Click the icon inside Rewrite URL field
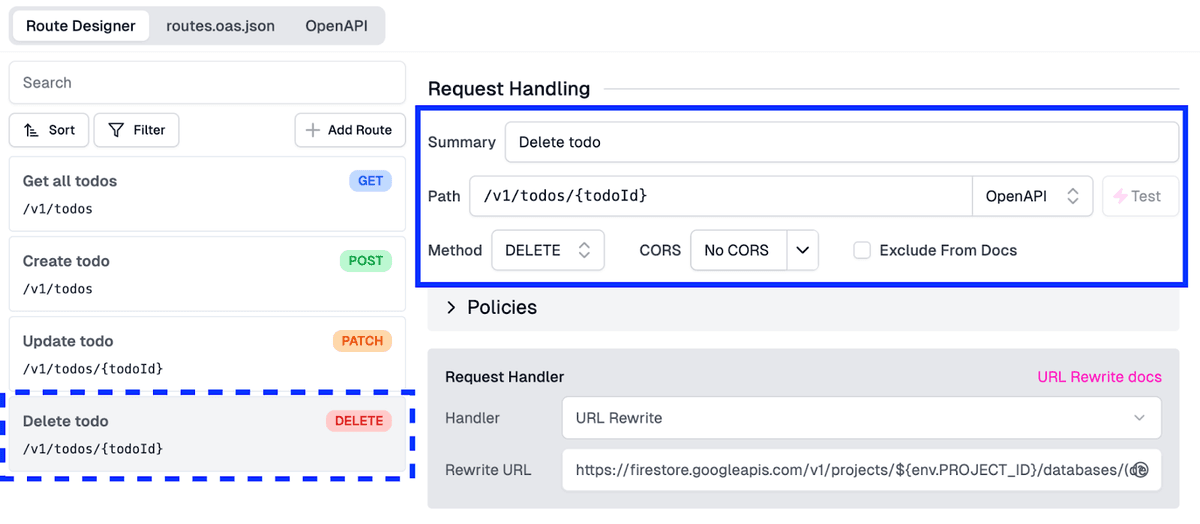Viewport: 1200px width, 524px height. click(1139, 470)
